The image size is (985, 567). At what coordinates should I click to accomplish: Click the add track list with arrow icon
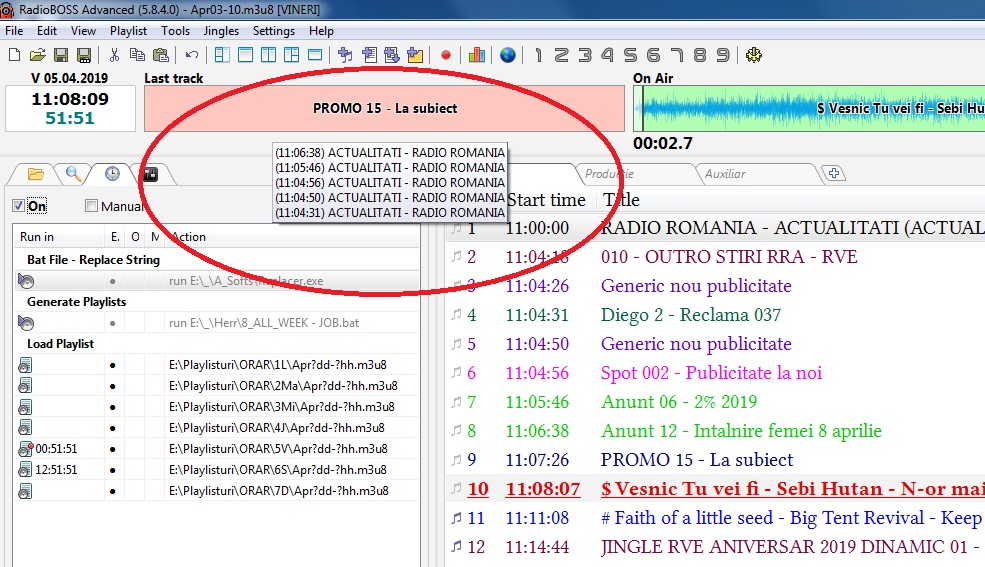click(392, 55)
